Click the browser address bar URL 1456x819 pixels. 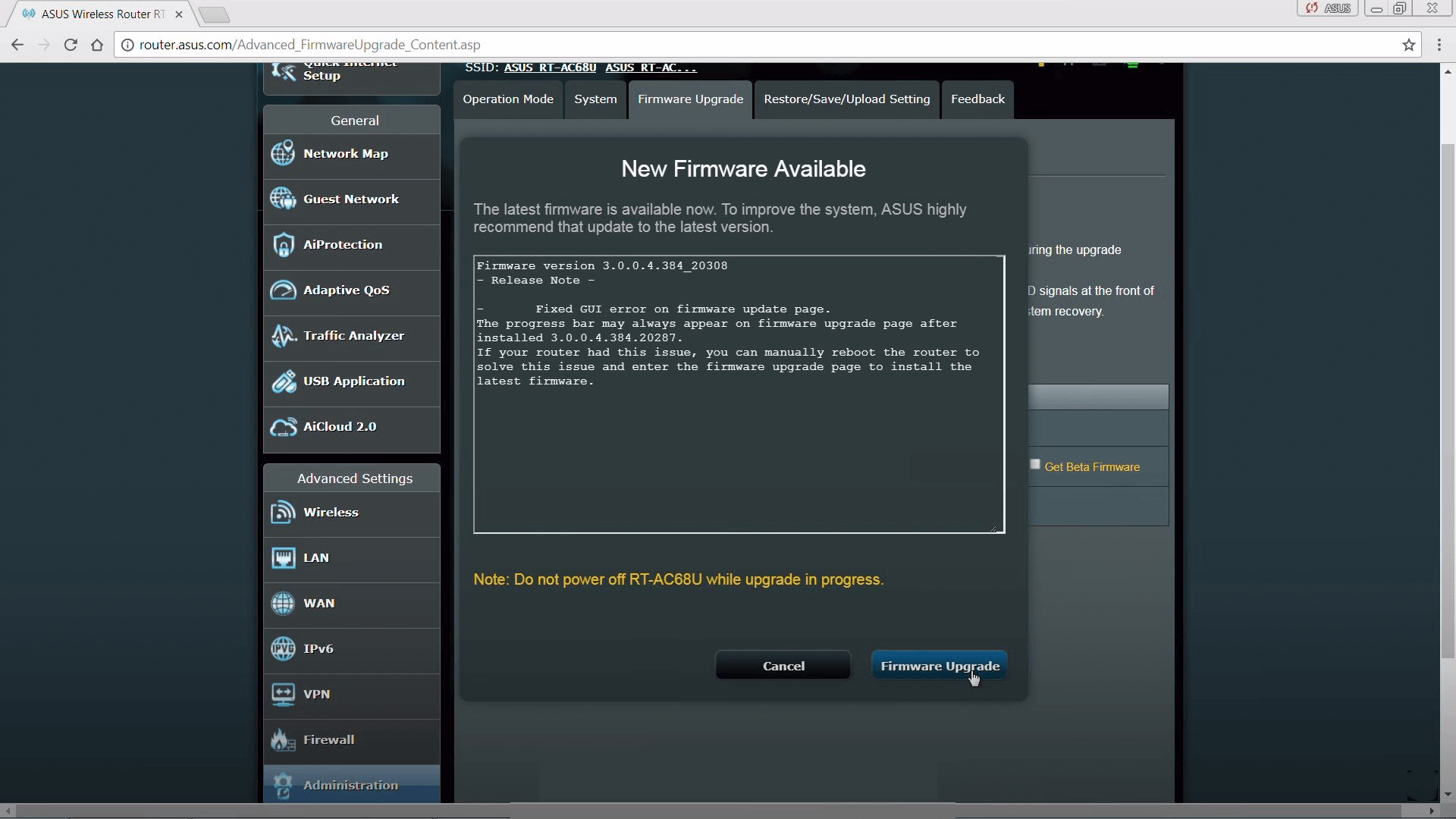coord(309,45)
